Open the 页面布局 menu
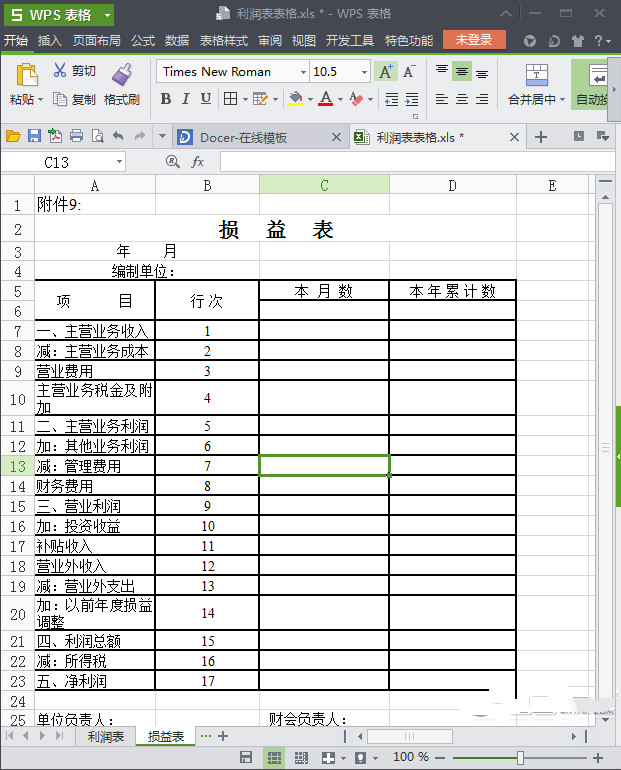The width and height of the screenshot is (621, 770). point(97,40)
